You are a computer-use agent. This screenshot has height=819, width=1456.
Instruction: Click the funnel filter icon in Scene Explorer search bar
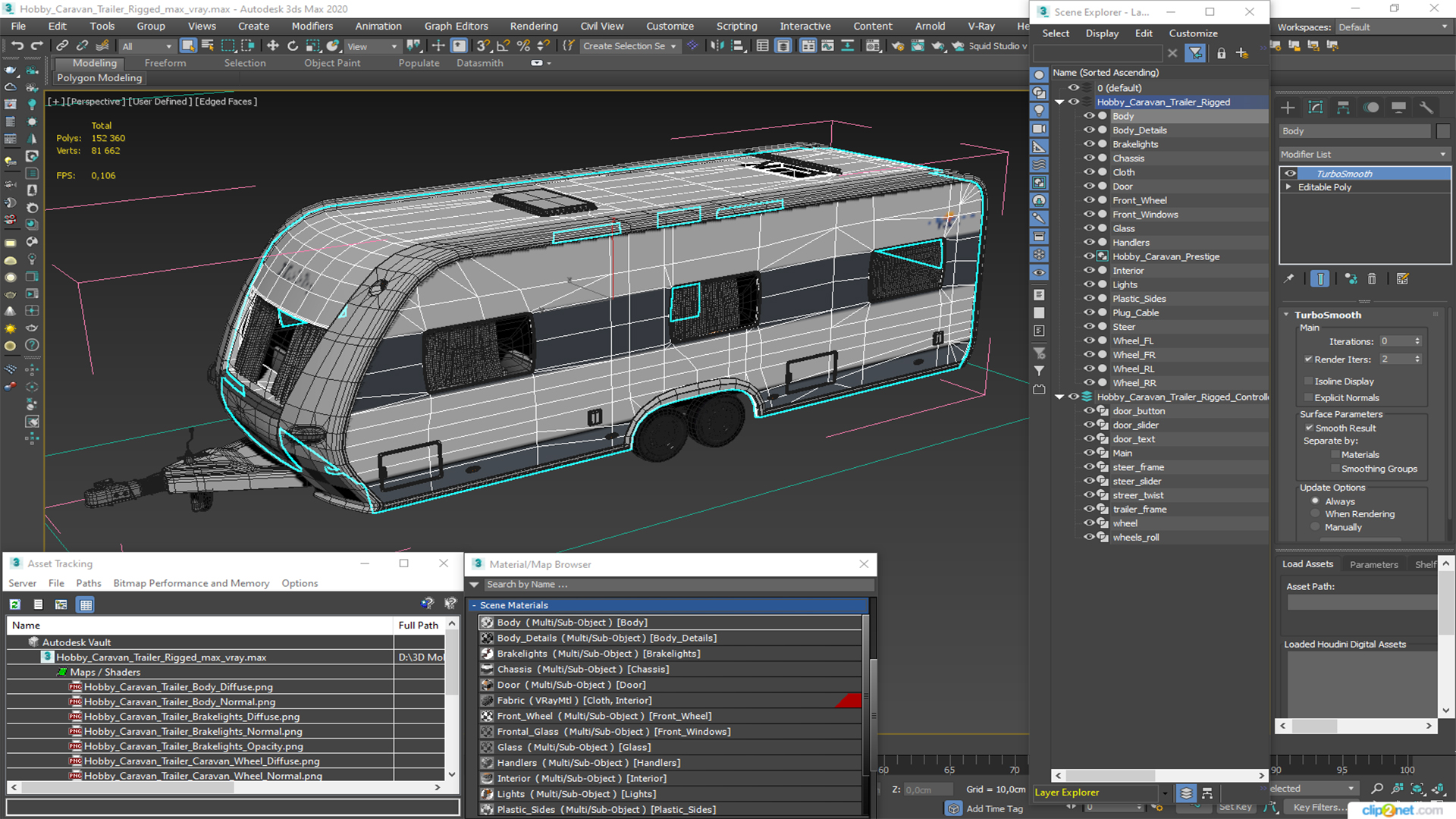click(1195, 53)
